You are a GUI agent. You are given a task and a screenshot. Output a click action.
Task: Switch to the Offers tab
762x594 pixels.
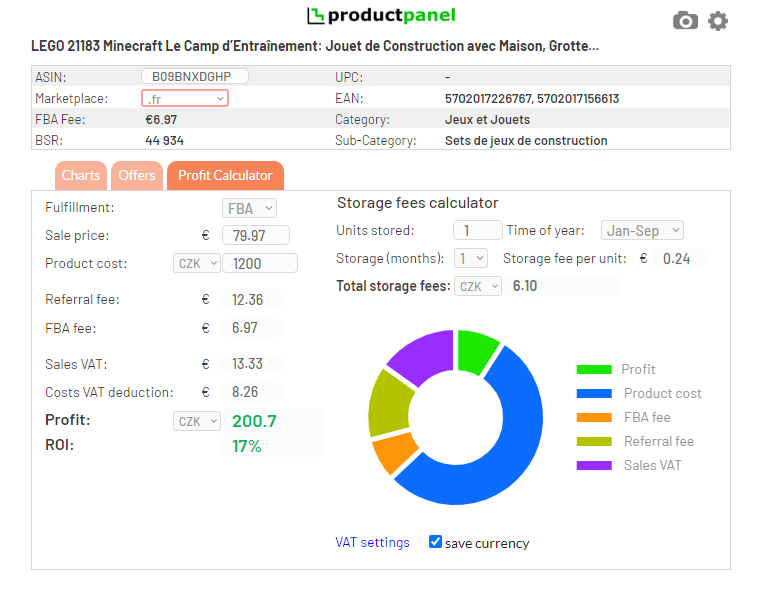(137, 175)
